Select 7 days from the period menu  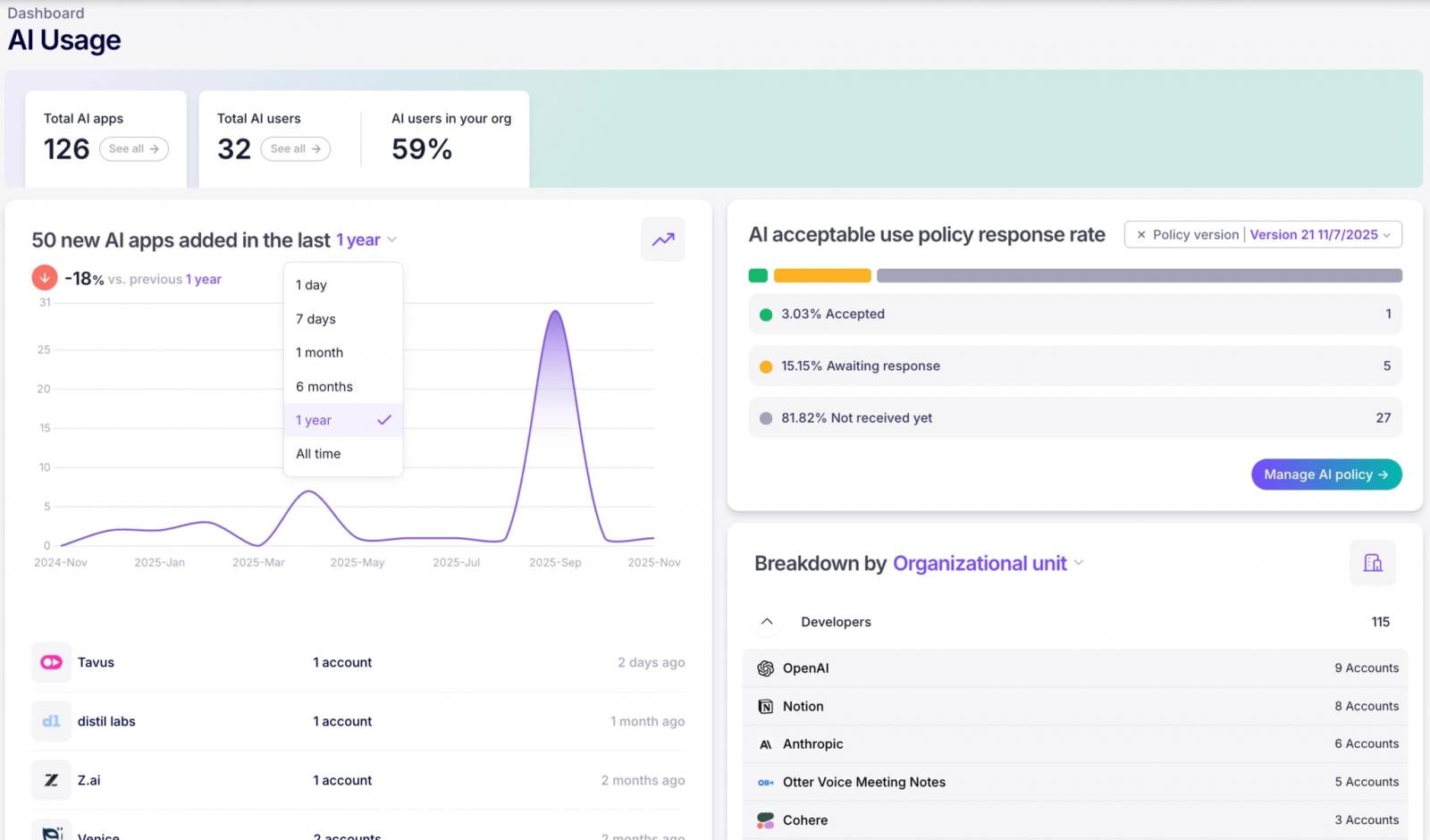click(x=315, y=318)
